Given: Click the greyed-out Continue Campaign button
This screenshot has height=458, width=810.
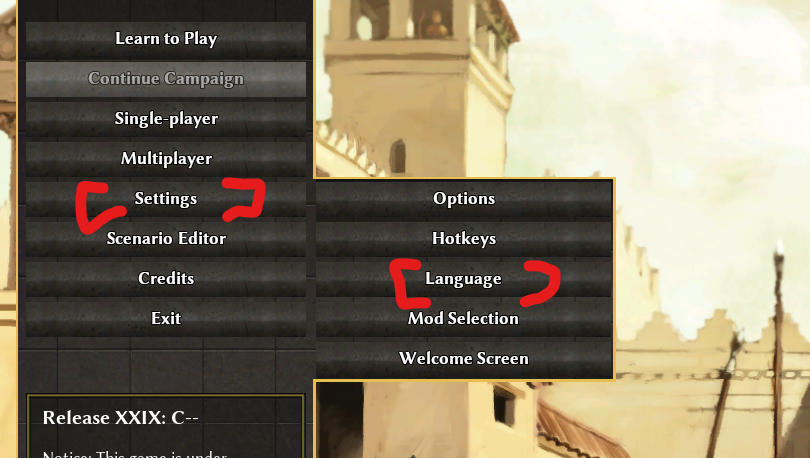Looking at the screenshot, I should [166, 79].
